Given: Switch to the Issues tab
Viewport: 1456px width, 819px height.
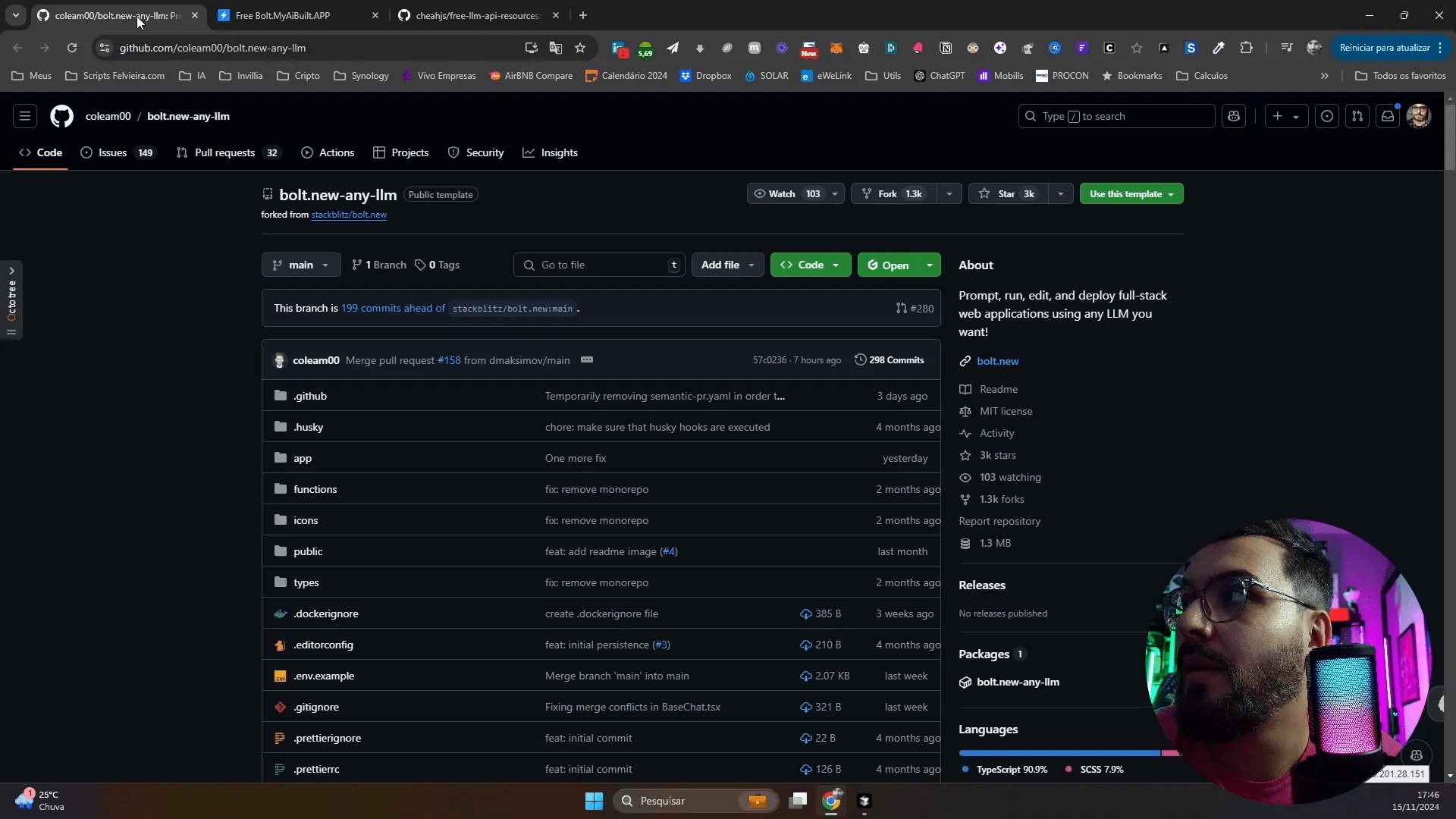Looking at the screenshot, I should point(118,152).
